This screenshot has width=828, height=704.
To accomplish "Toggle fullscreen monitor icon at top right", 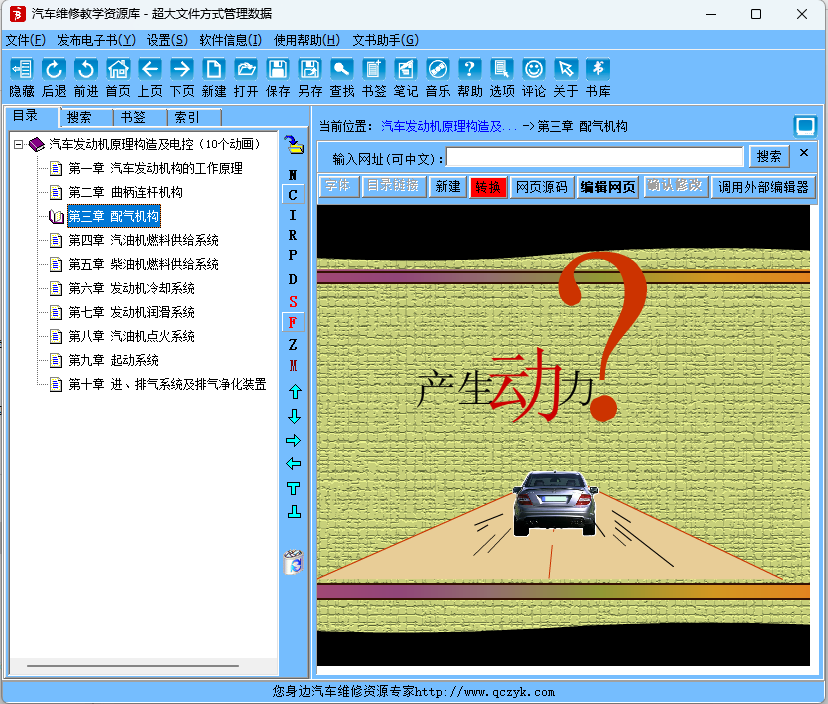I will click(x=805, y=126).
